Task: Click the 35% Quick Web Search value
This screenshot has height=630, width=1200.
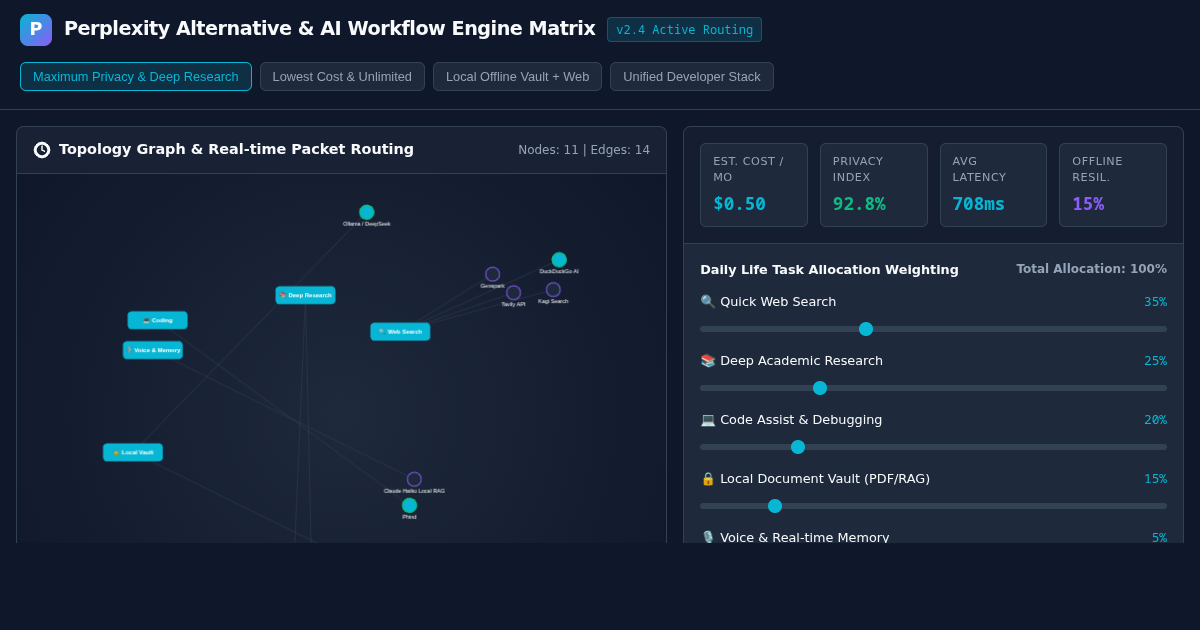Action: (x=1155, y=302)
